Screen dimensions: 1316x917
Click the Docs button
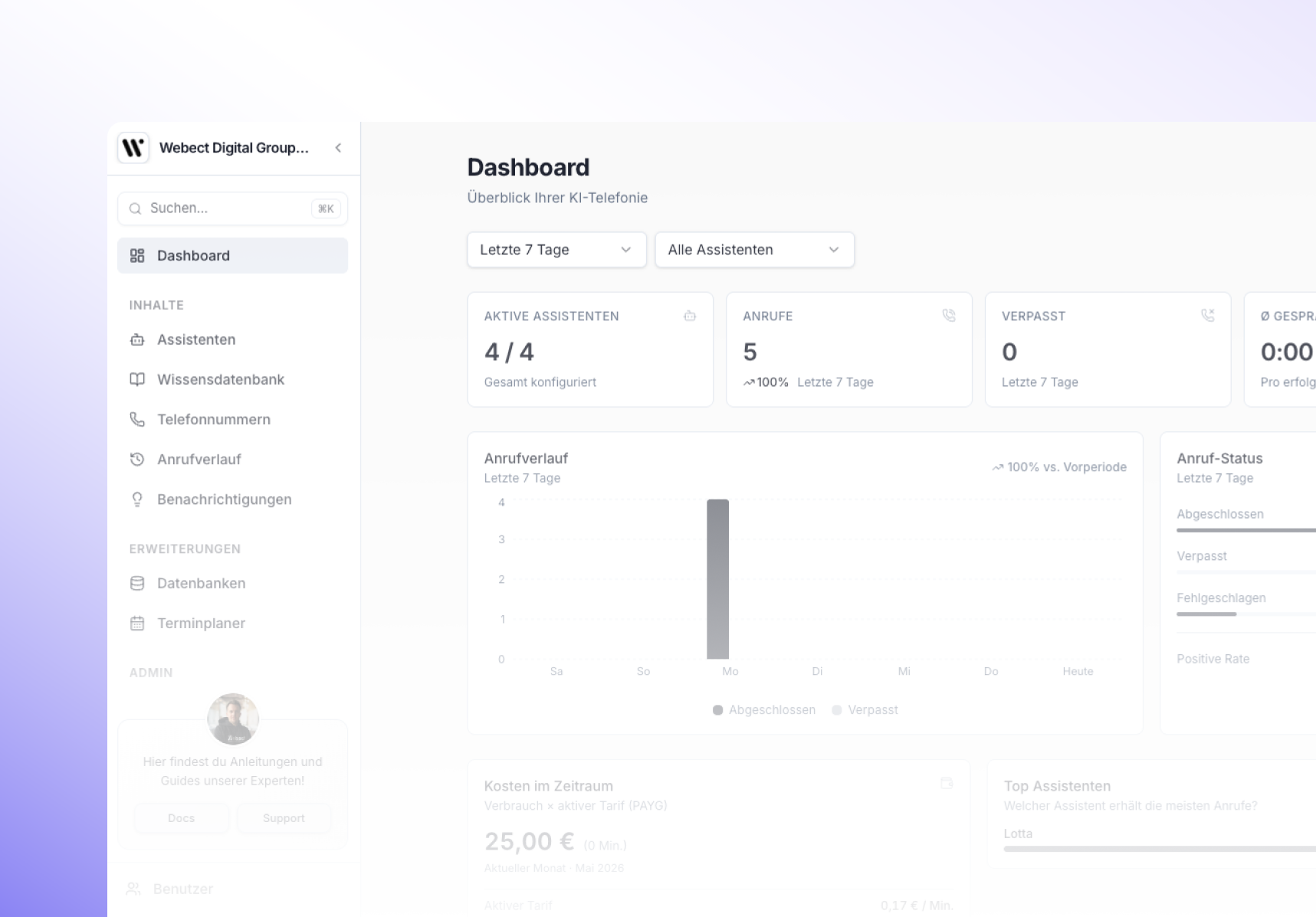(x=181, y=818)
